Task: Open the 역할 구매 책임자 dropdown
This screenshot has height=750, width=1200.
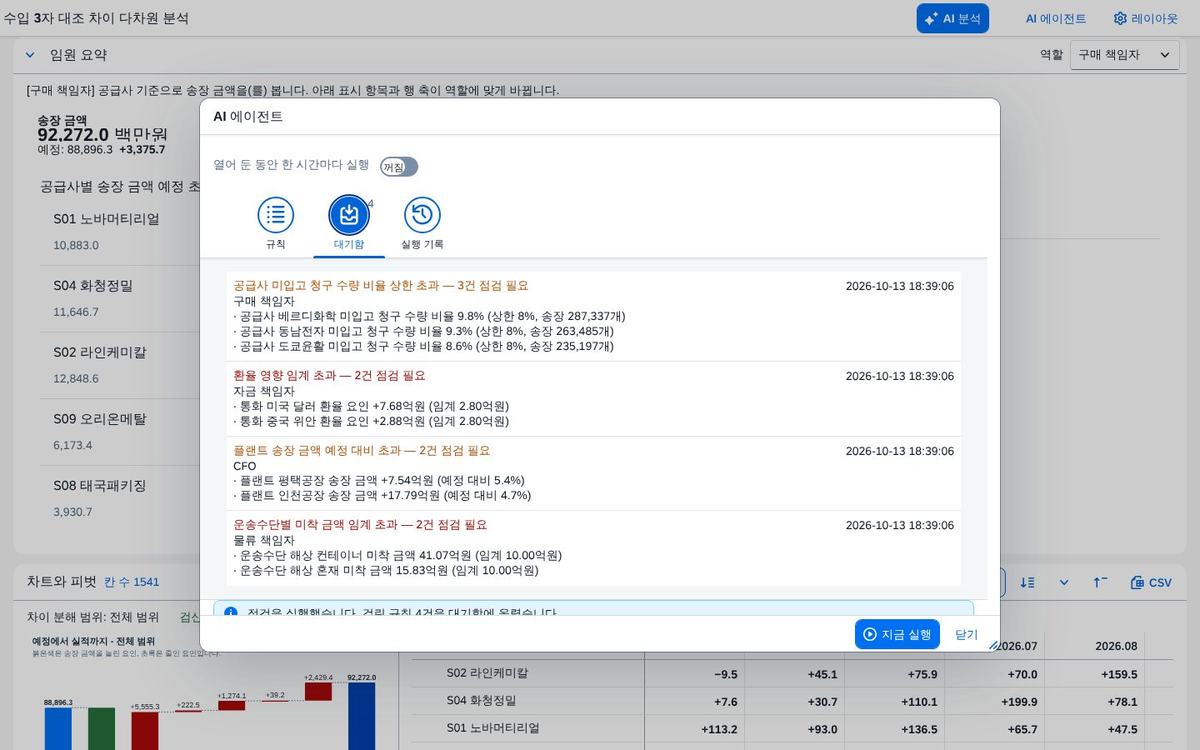Action: pos(1124,55)
